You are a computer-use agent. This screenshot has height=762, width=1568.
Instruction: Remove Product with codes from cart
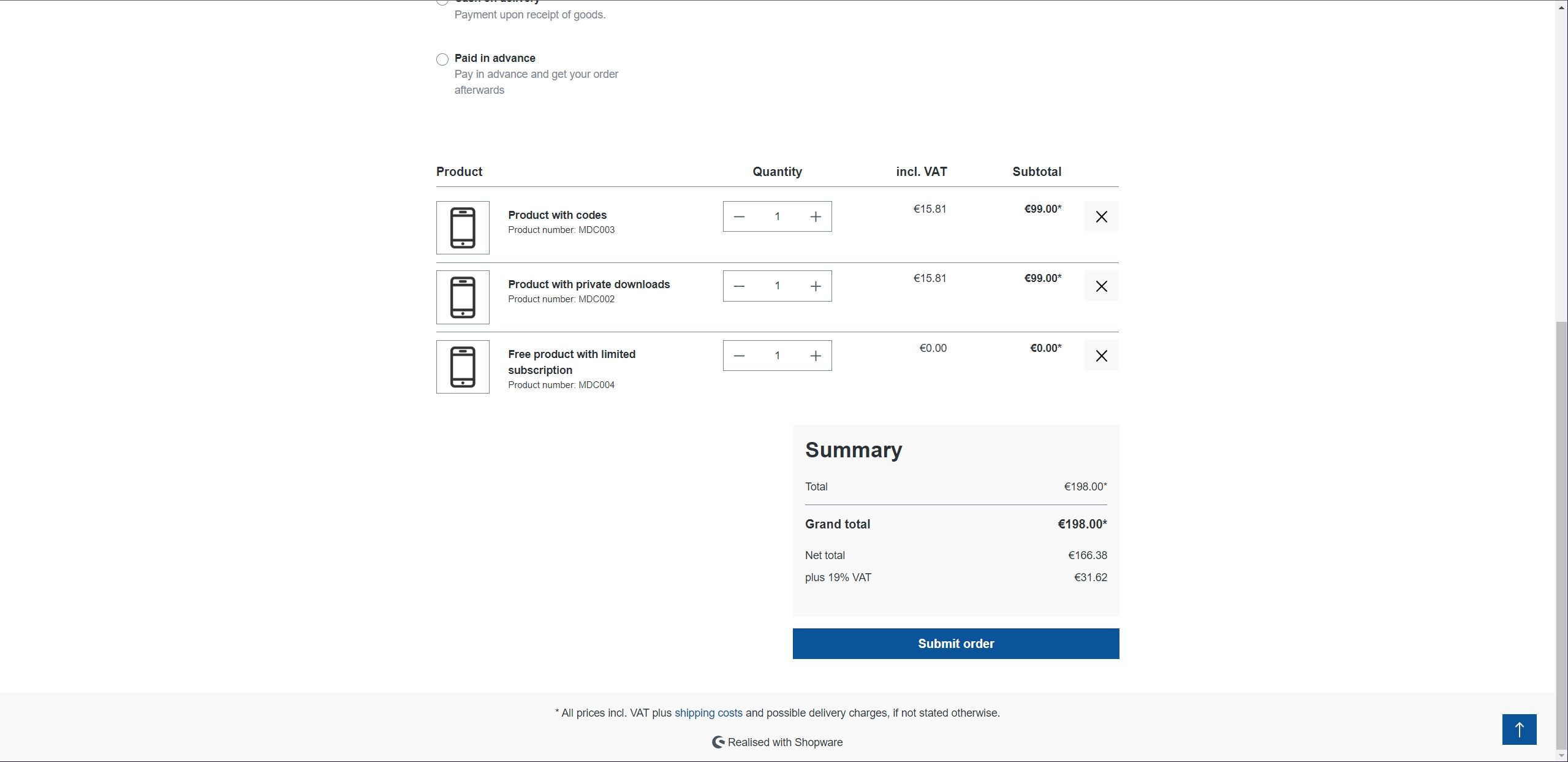click(1101, 216)
